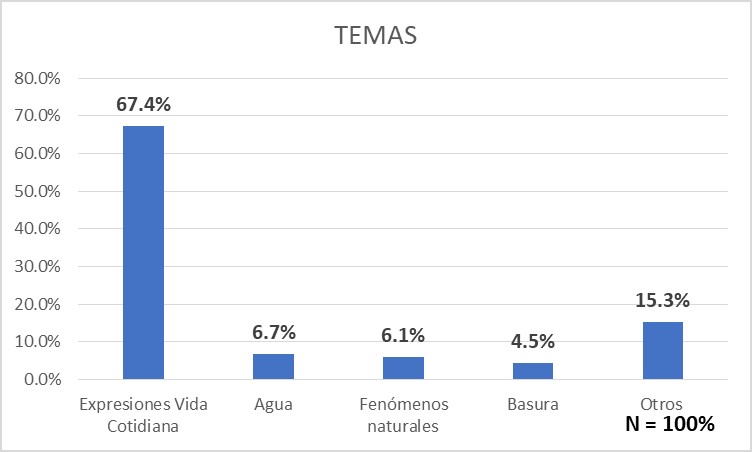The height and width of the screenshot is (452, 752).
Task: Click the Agua category label
Action: (273, 405)
